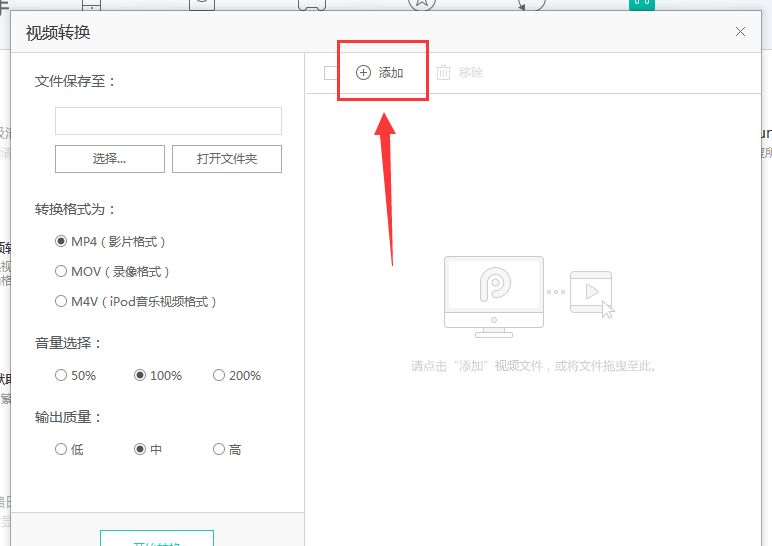Click the 添加 (add) plus icon
The width and height of the screenshot is (772, 546).
click(x=363, y=73)
